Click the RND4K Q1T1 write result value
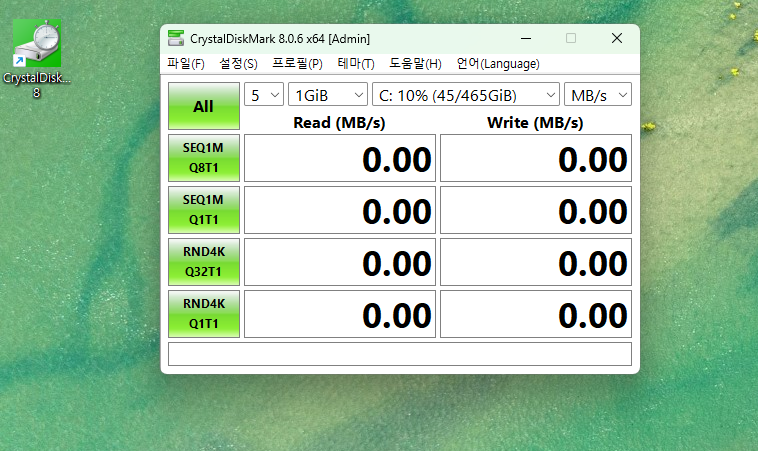Screen dimensions: 758x451 point(536,315)
